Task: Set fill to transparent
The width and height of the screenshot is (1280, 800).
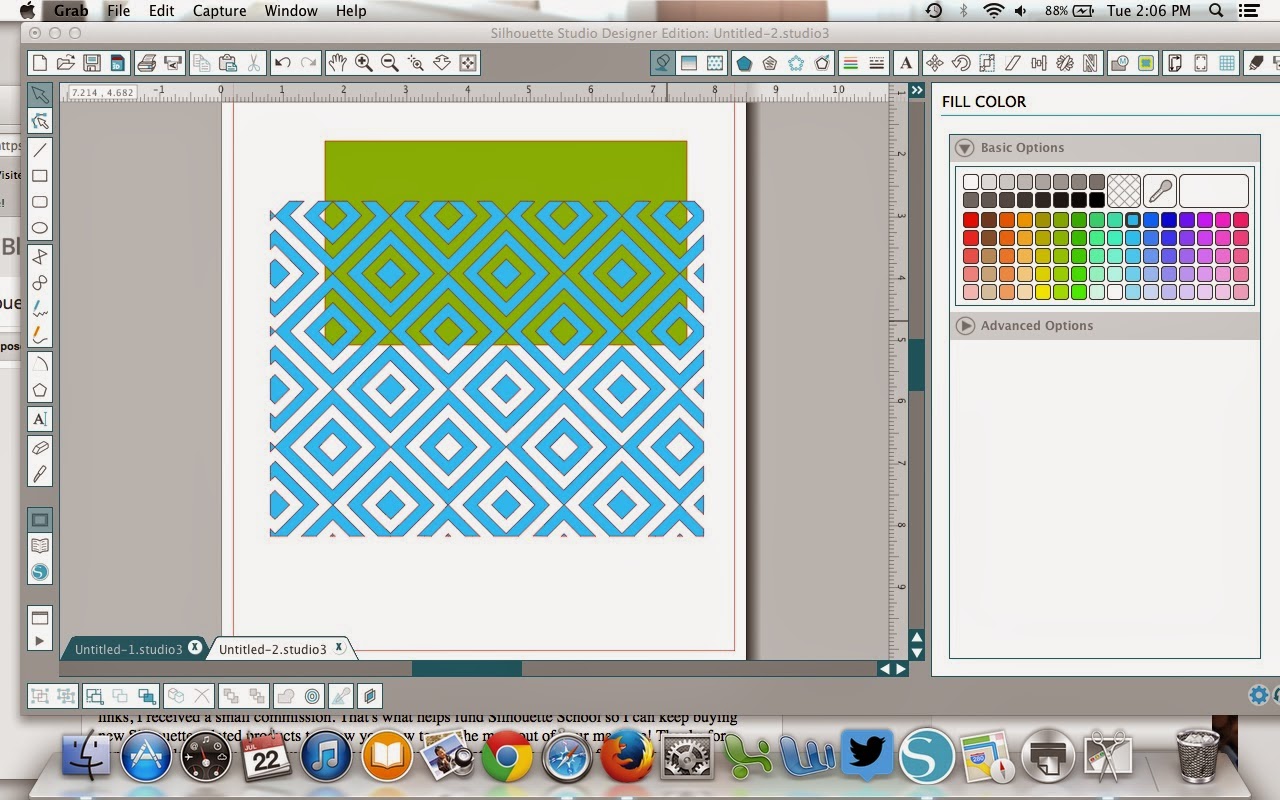Action: (x=1124, y=190)
